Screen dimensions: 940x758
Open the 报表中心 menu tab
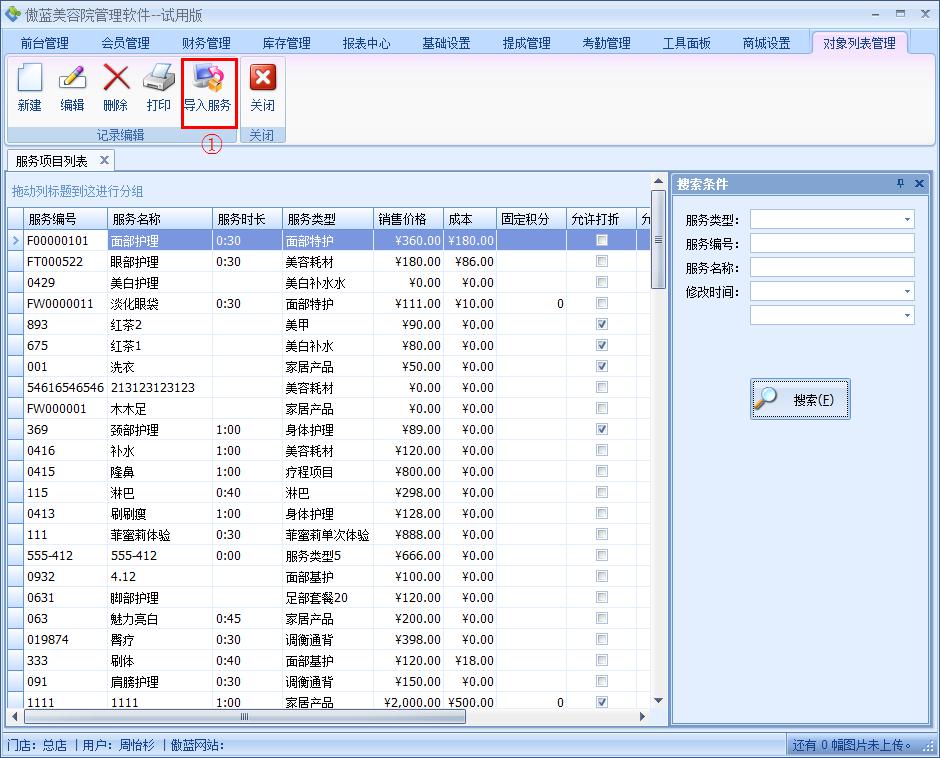point(366,43)
